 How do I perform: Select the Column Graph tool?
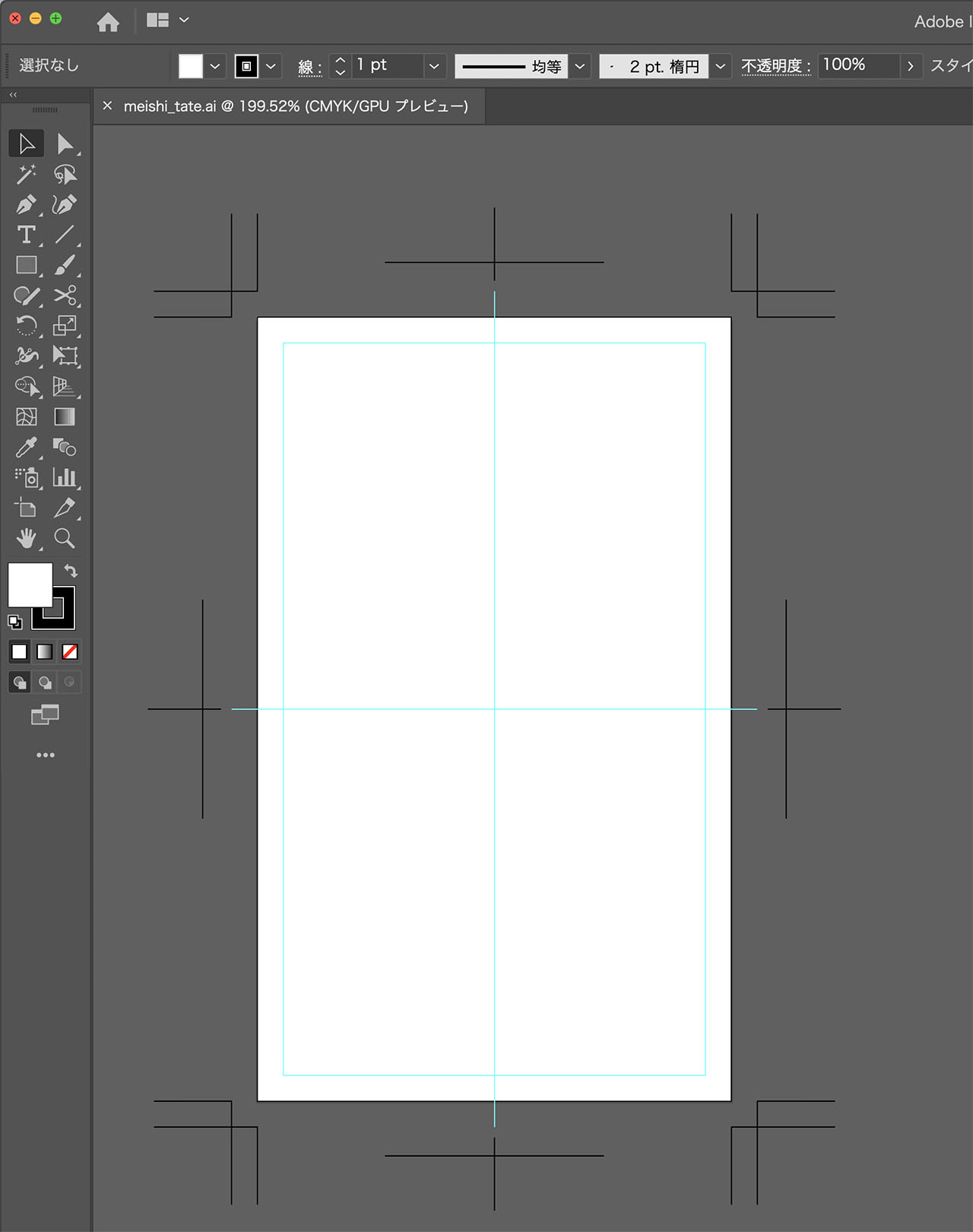(x=65, y=477)
